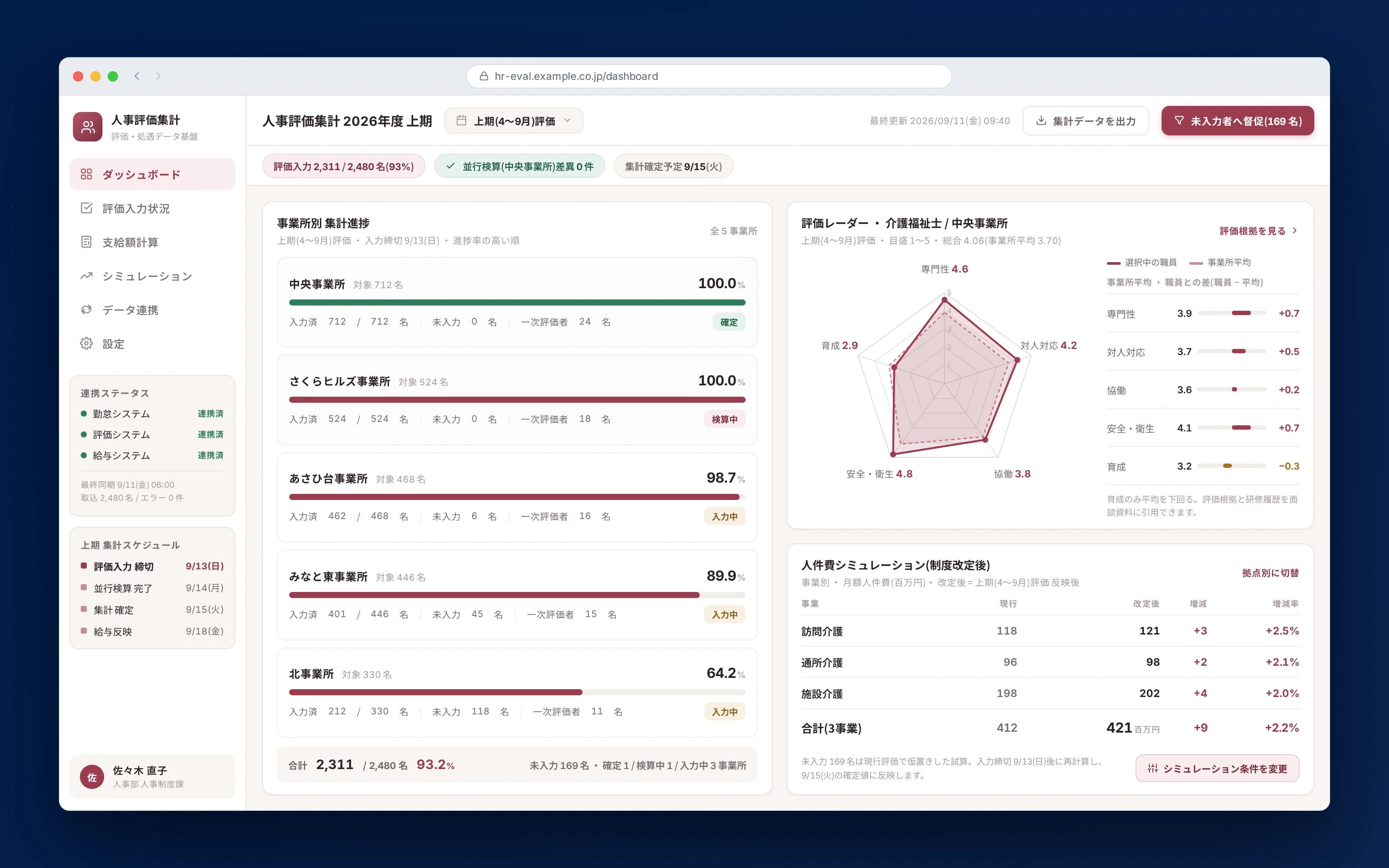
Task: Click chevron next to 評価根拠を見る
Action: point(1294,231)
